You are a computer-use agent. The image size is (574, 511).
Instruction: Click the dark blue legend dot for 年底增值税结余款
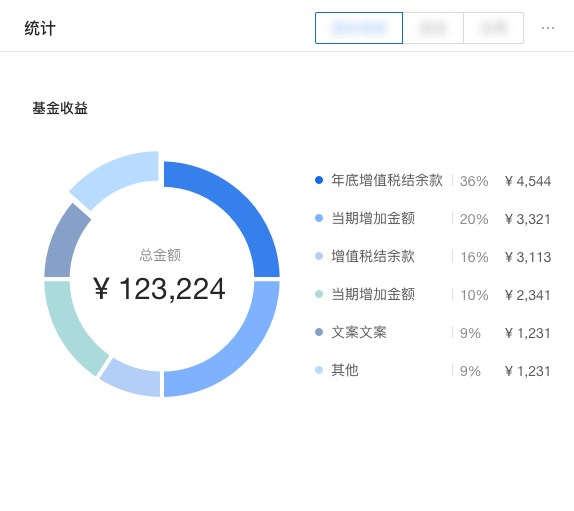(x=319, y=180)
